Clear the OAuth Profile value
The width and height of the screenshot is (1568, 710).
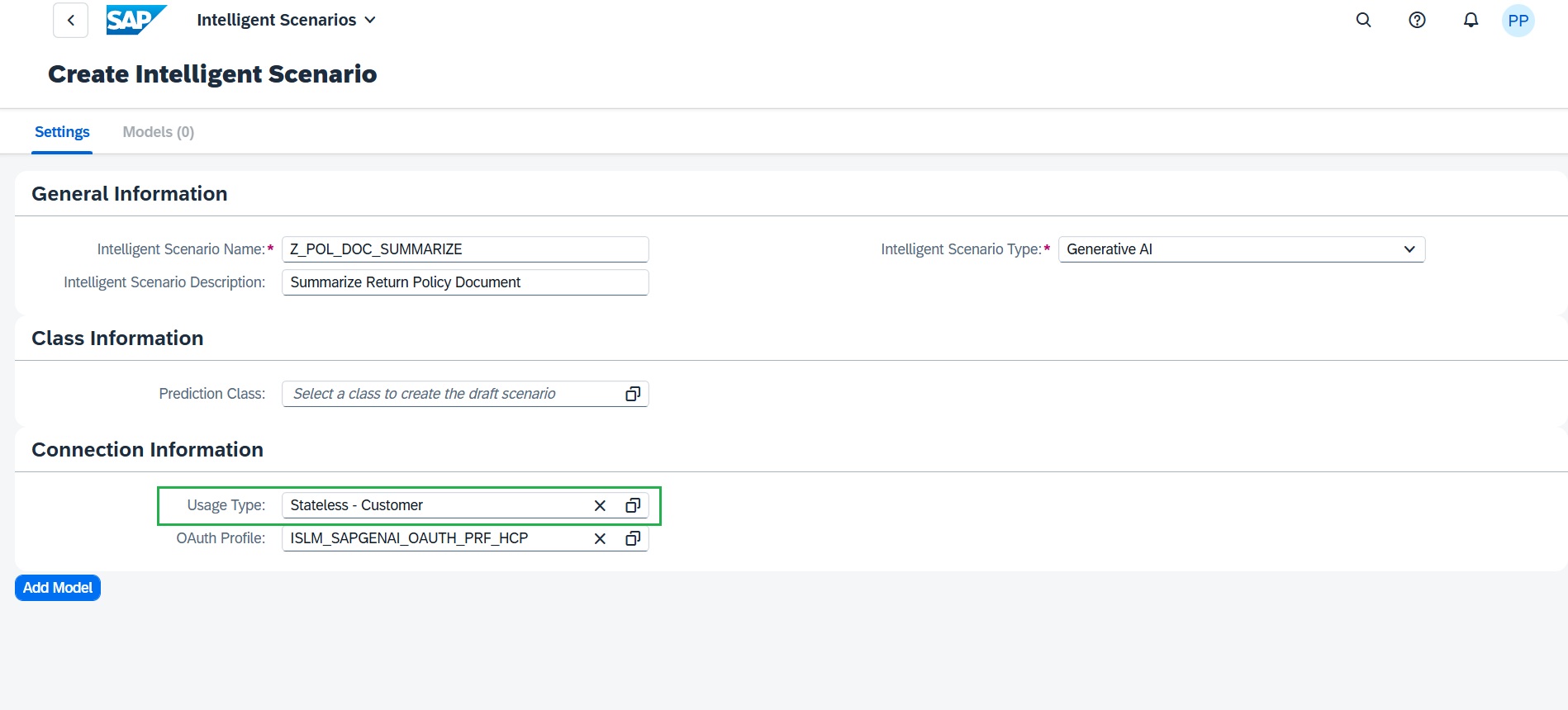[601, 538]
